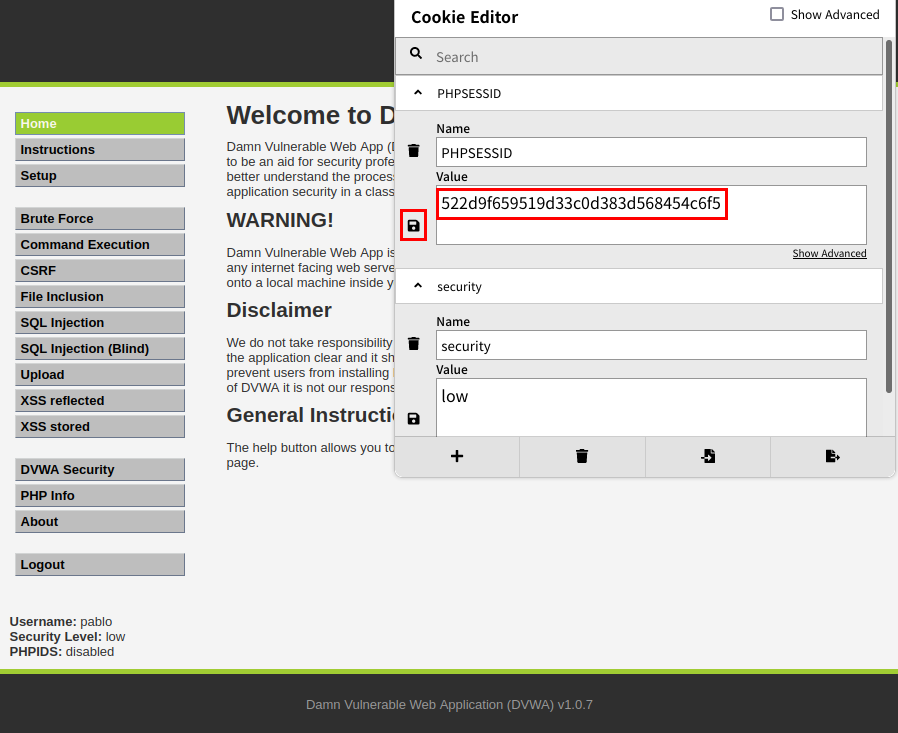The width and height of the screenshot is (898, 733).
Task: Open Command Execution module
Action: [x=100, y=245]
